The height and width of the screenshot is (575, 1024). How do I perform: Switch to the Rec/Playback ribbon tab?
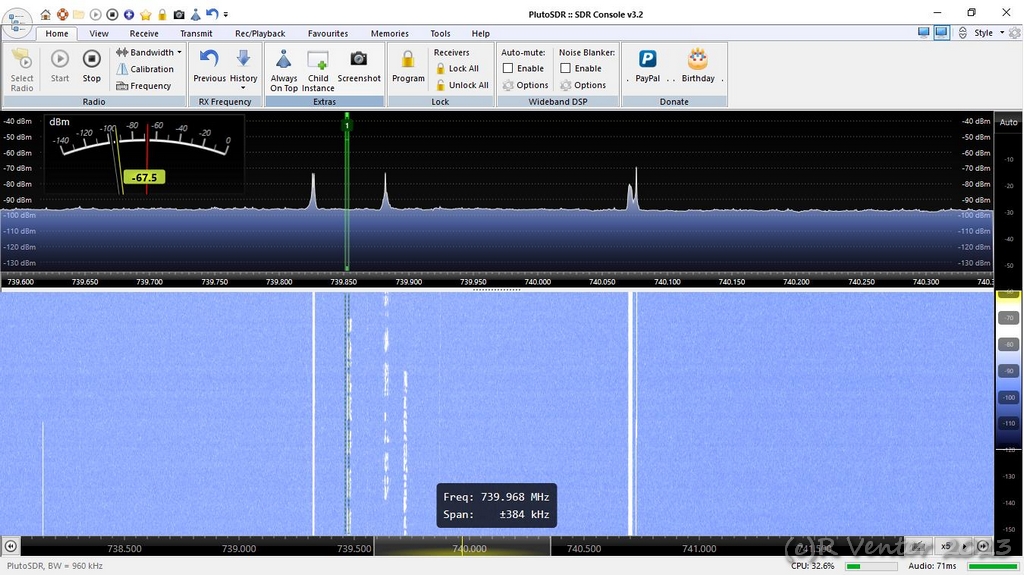pos(260,33)
